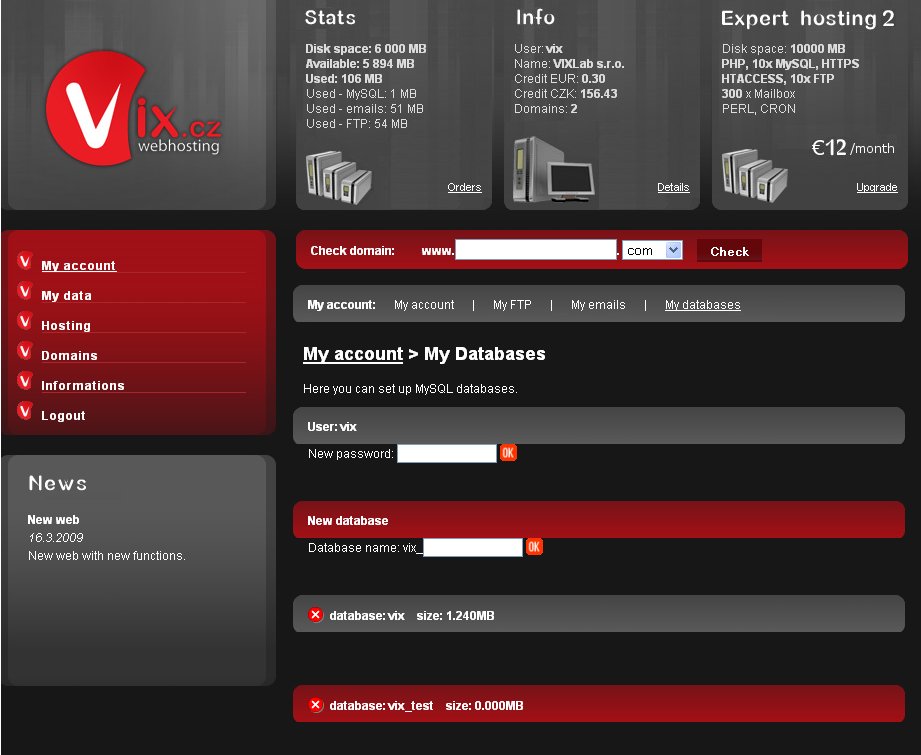The height and width of the screenshot is (755, 921).
Task: Switch to the My FTP tab
Action: point(512,305)
